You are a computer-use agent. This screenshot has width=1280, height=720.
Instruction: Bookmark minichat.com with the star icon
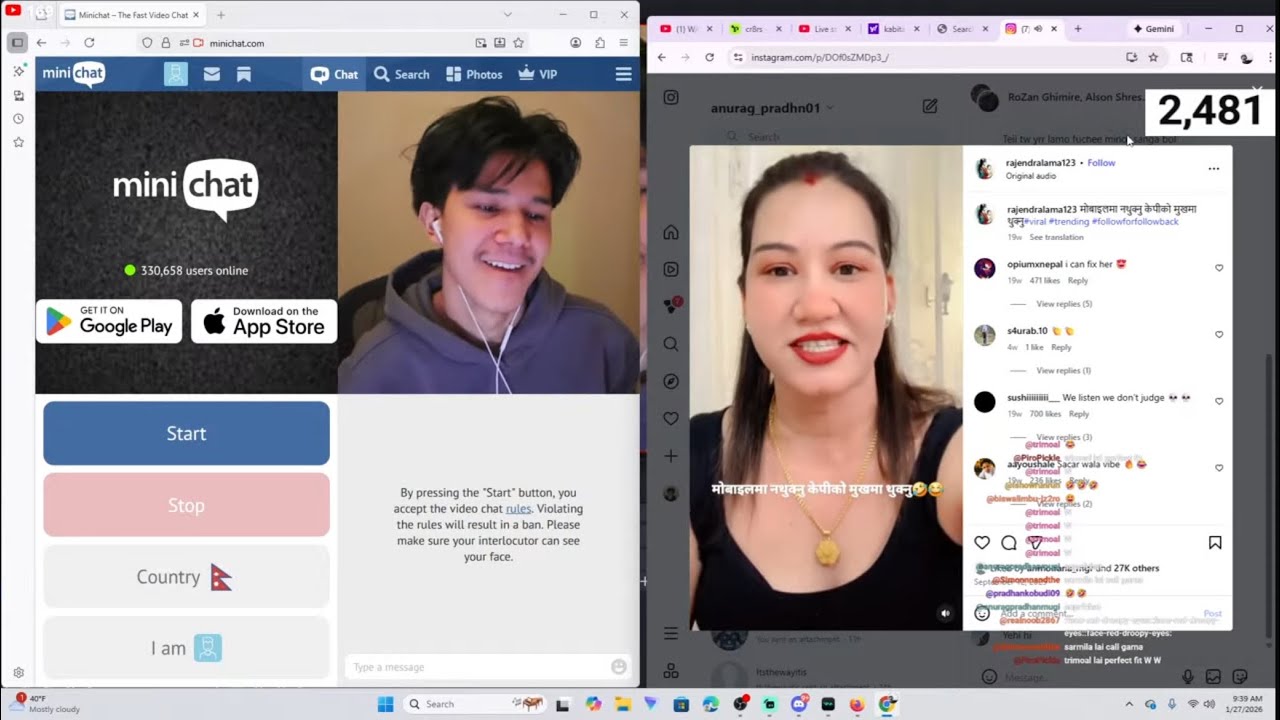(x=517, y=43)
